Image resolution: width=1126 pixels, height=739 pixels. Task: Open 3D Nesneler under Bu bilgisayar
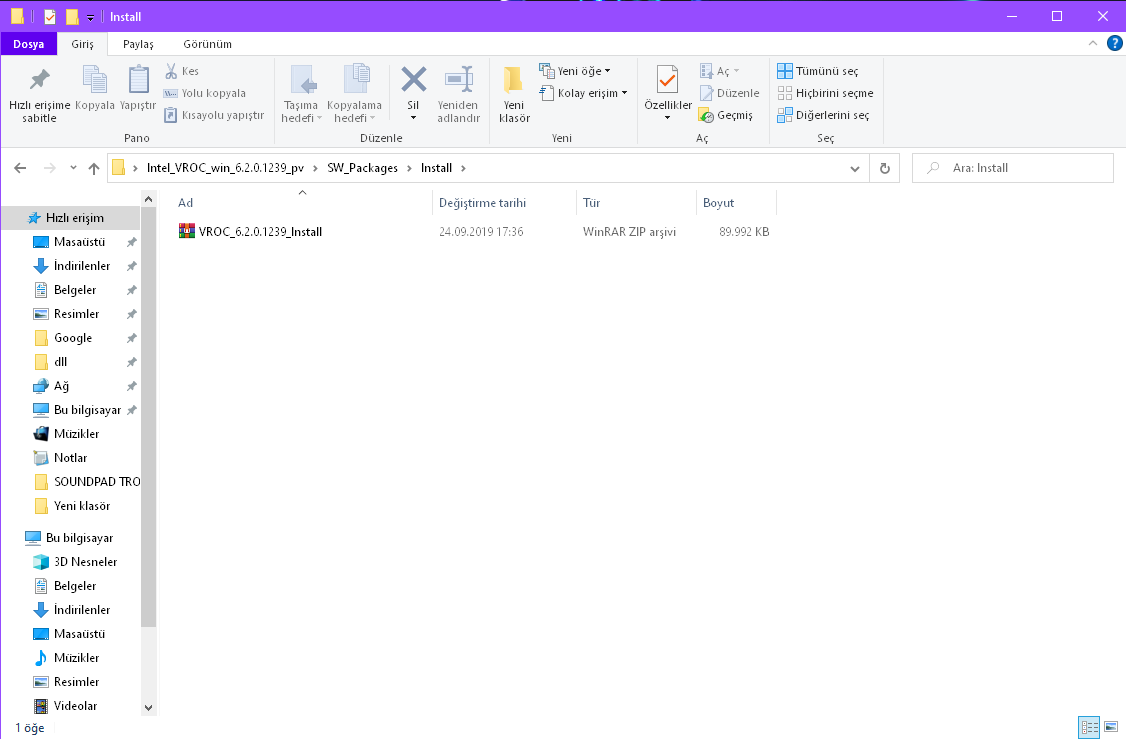(85, 562)
